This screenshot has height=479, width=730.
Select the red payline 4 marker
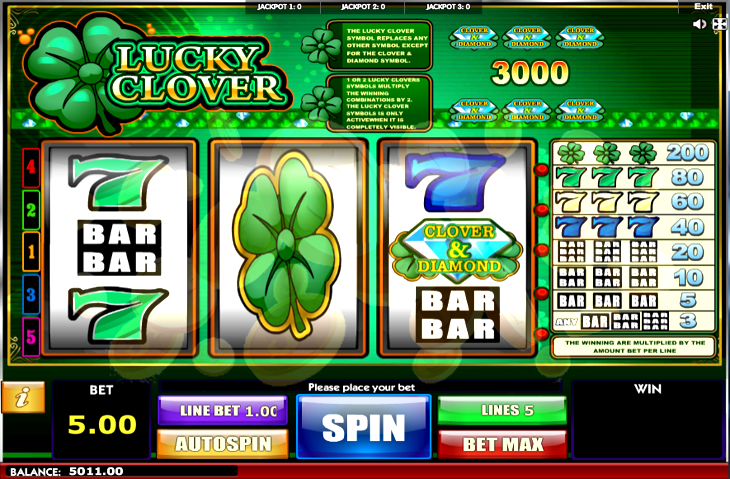click(31, 168)
